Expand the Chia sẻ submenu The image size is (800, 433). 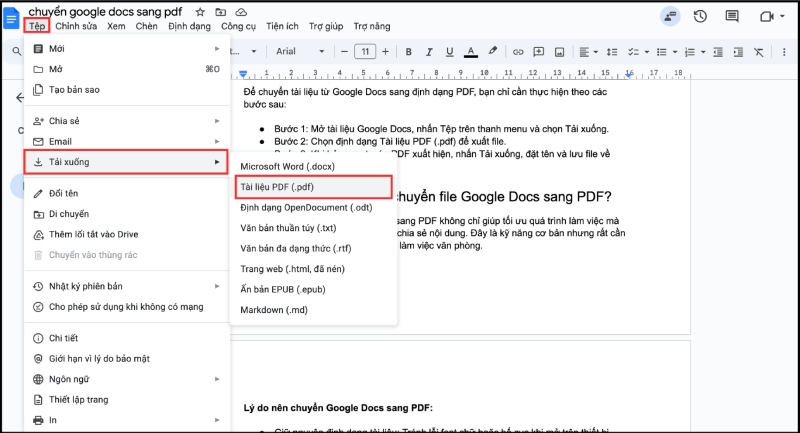[127, 121]
